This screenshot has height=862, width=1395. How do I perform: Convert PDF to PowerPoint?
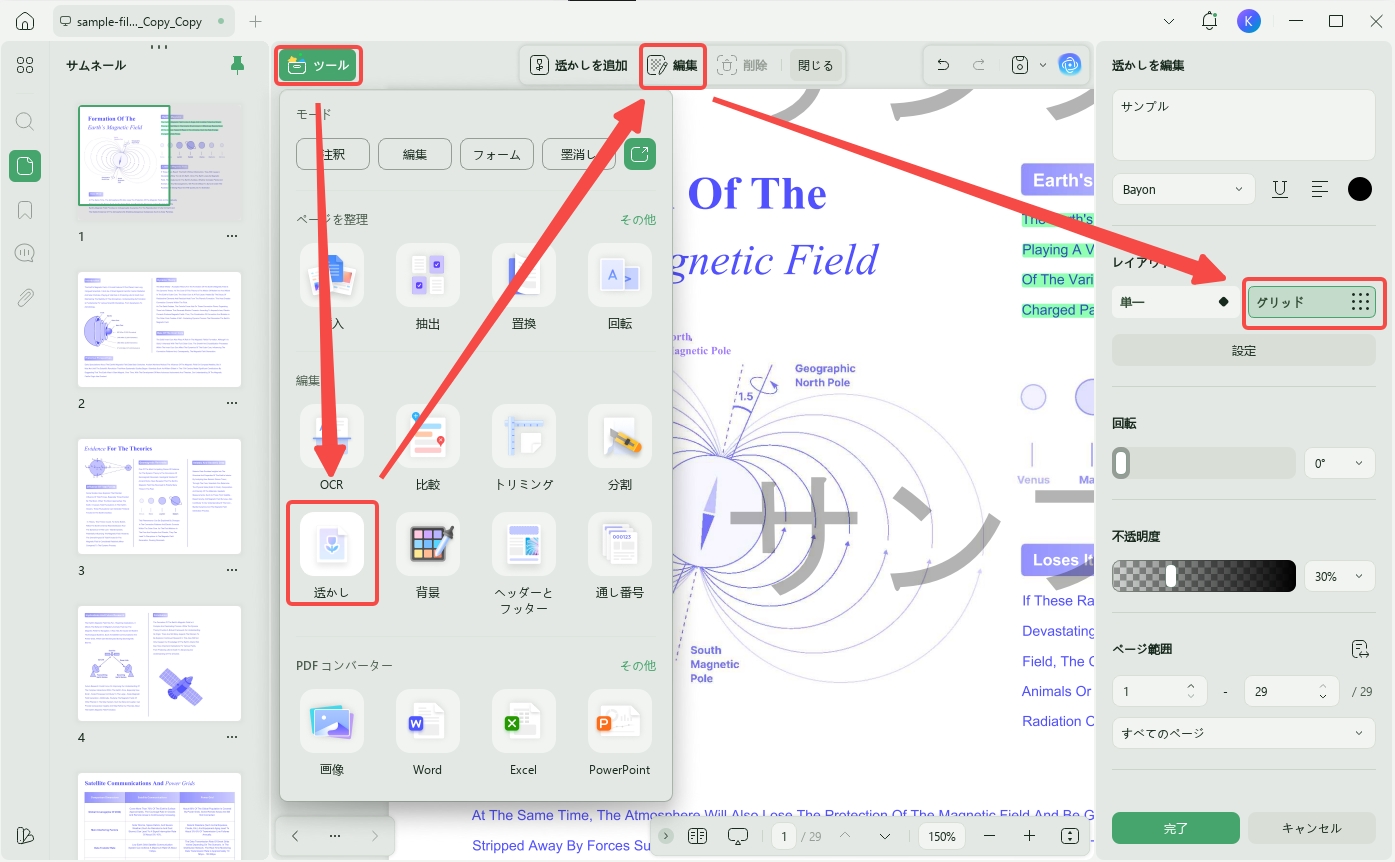(x=620, y=721)
